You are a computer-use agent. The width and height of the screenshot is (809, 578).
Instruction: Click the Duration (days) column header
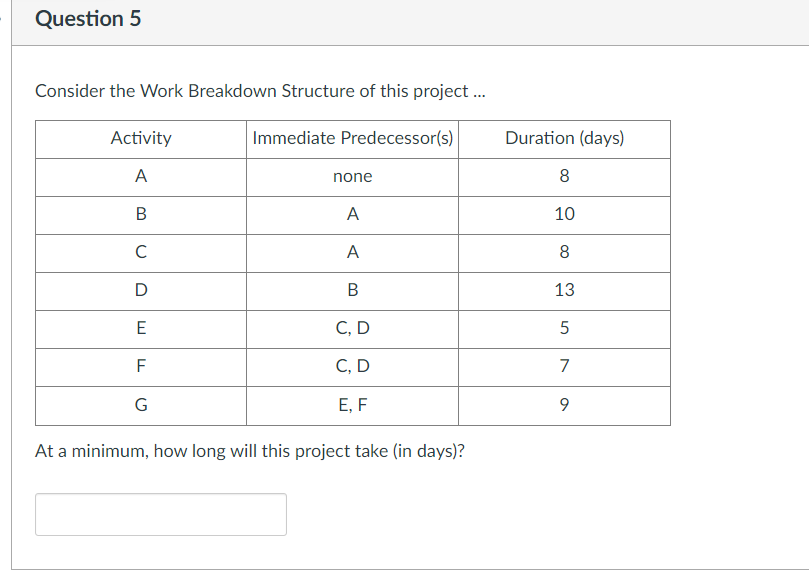pyautogui.click(x=564, y=138)
